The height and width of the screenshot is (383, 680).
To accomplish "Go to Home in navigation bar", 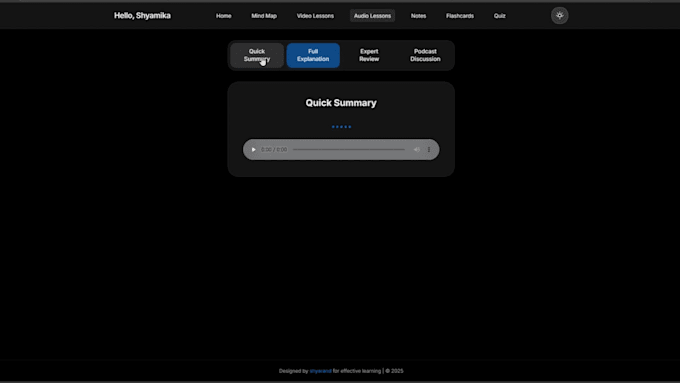I will 224,16.
